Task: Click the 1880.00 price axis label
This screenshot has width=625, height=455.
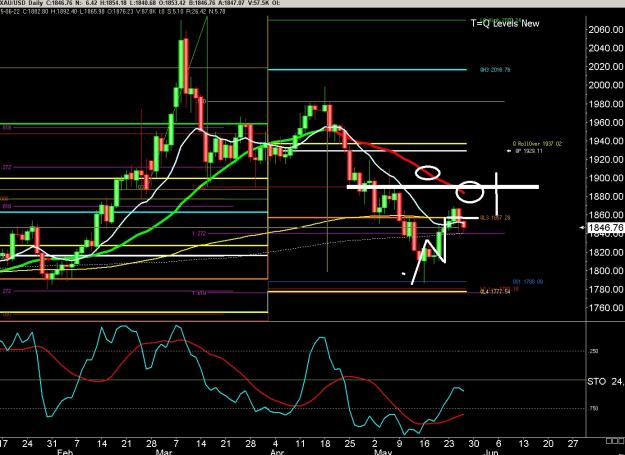Action: tap(605, 196)
